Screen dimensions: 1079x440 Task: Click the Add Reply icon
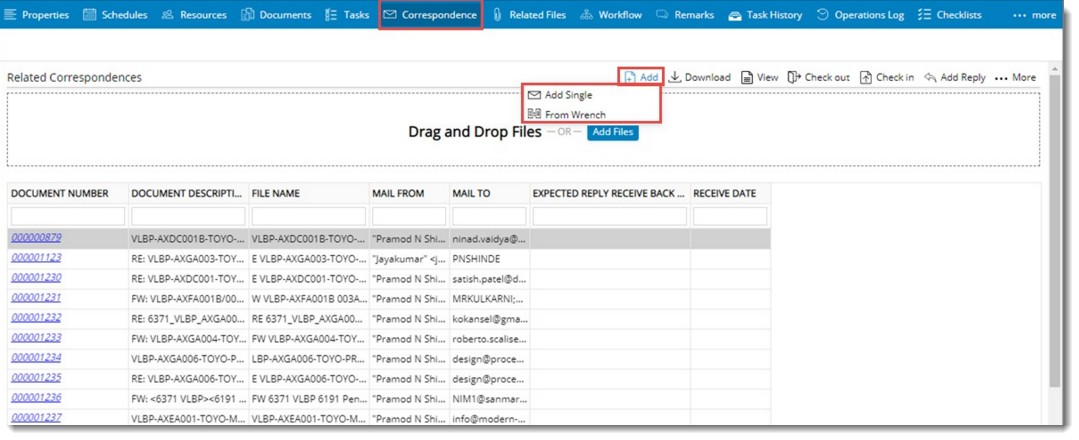(955, 77)
